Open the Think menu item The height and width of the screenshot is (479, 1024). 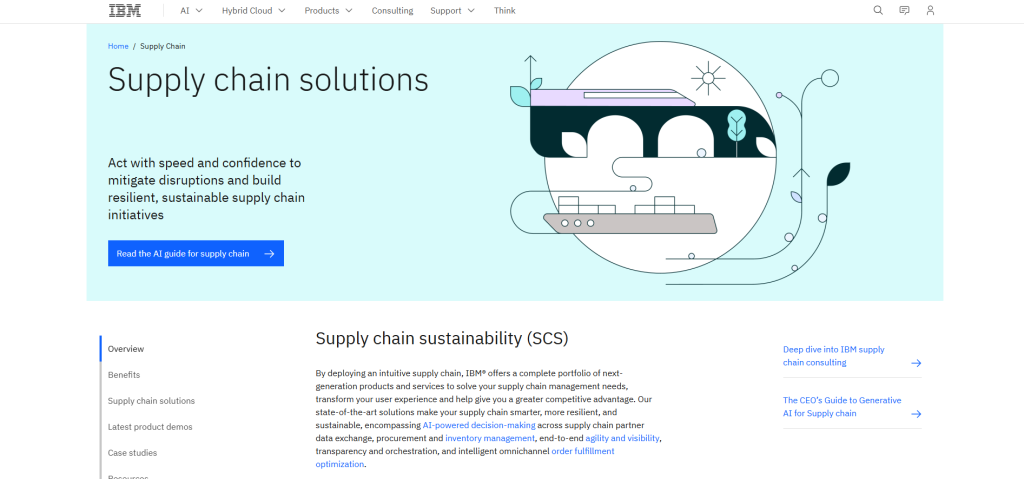[505, 10]
